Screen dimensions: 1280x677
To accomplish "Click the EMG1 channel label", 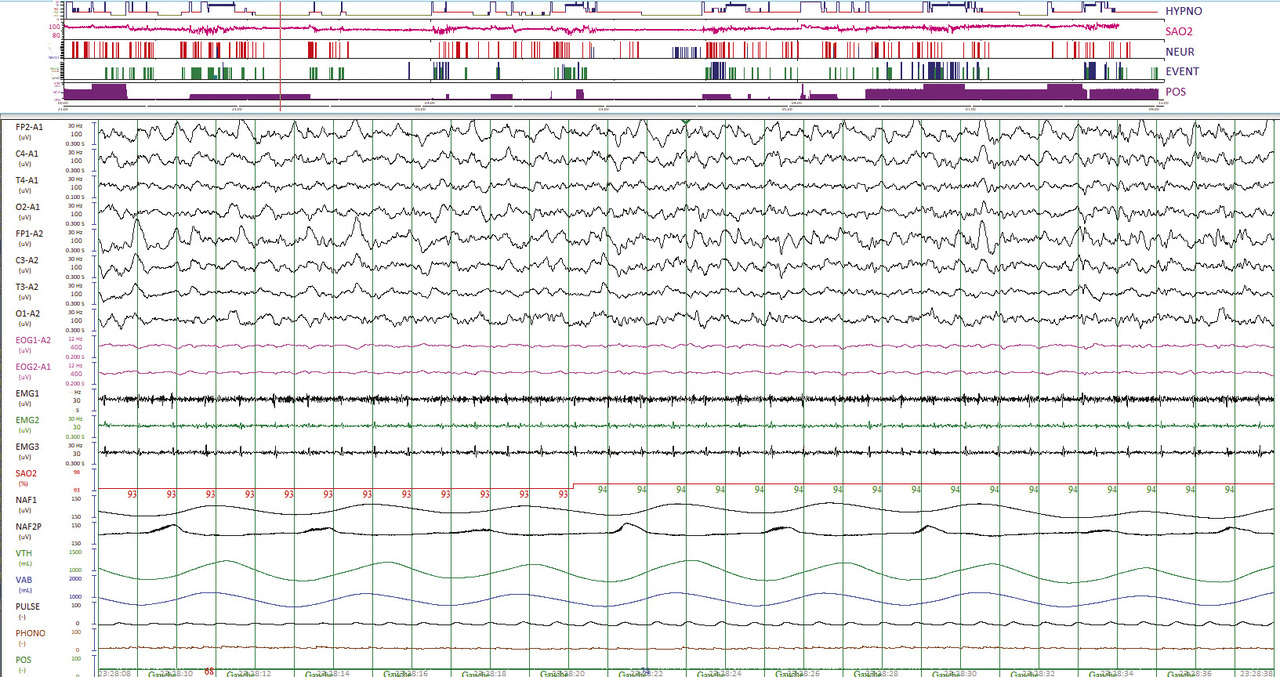I will pyautogui.click(x=28, y=393).
